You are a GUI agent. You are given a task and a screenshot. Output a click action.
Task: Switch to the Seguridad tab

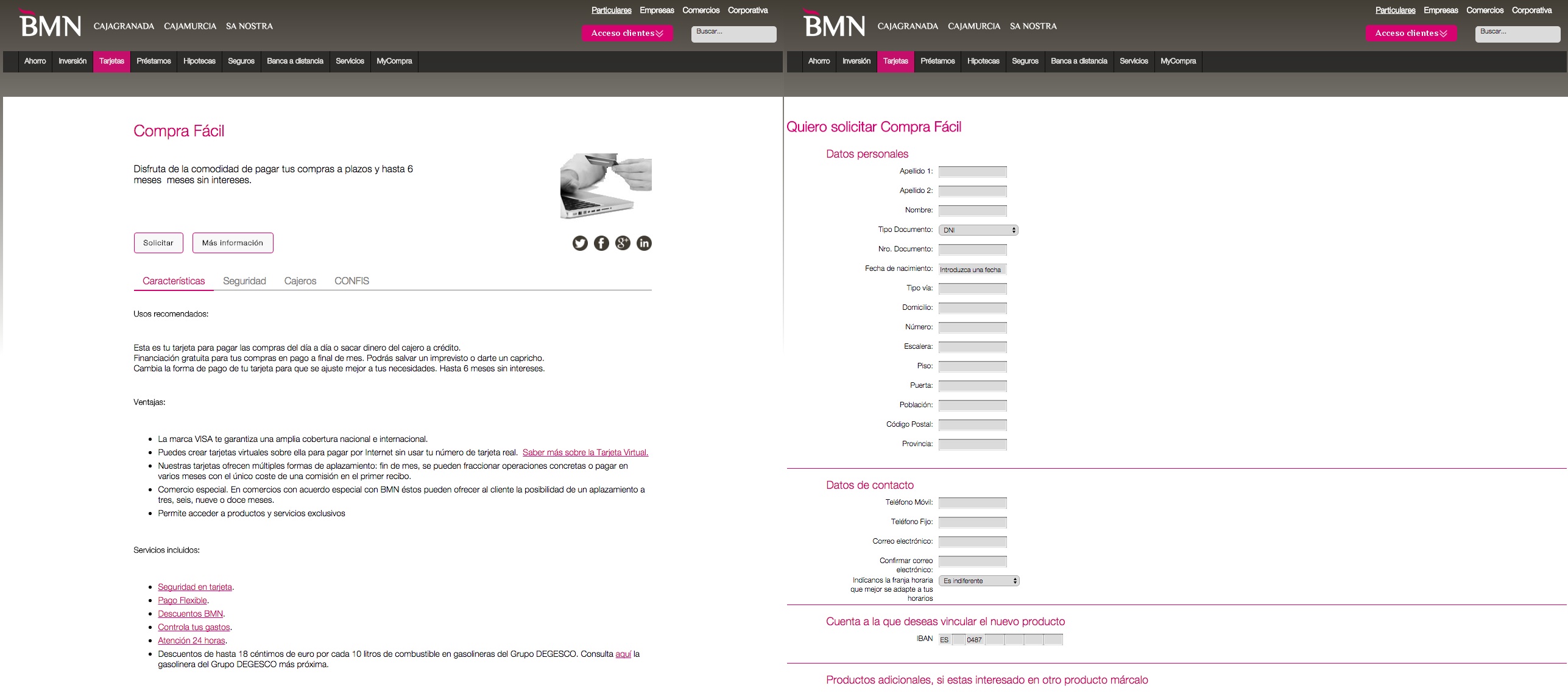(244, 281)
